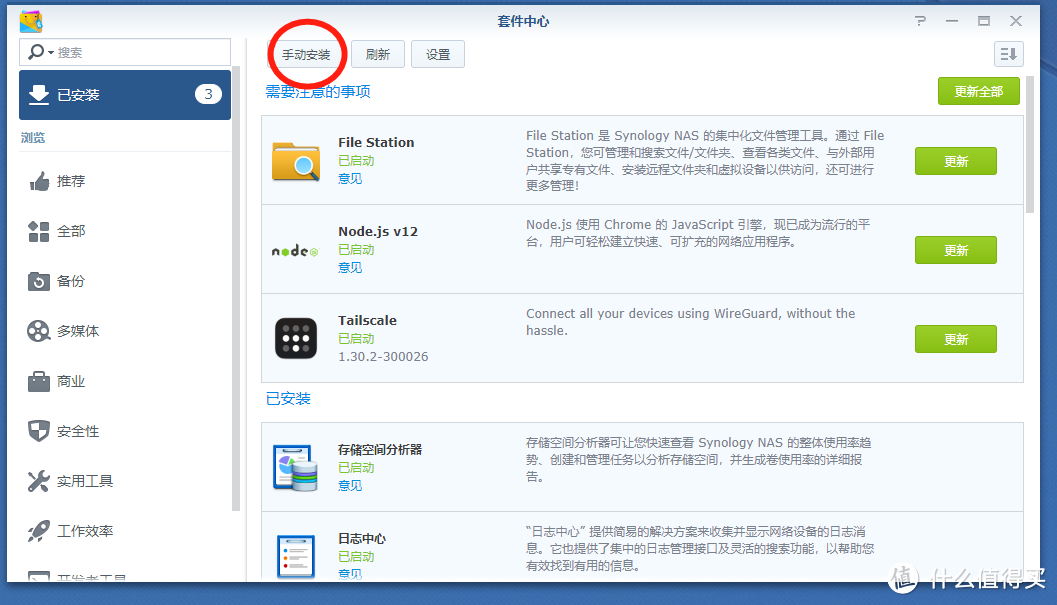Open the Node.js v12 package title

378,231
